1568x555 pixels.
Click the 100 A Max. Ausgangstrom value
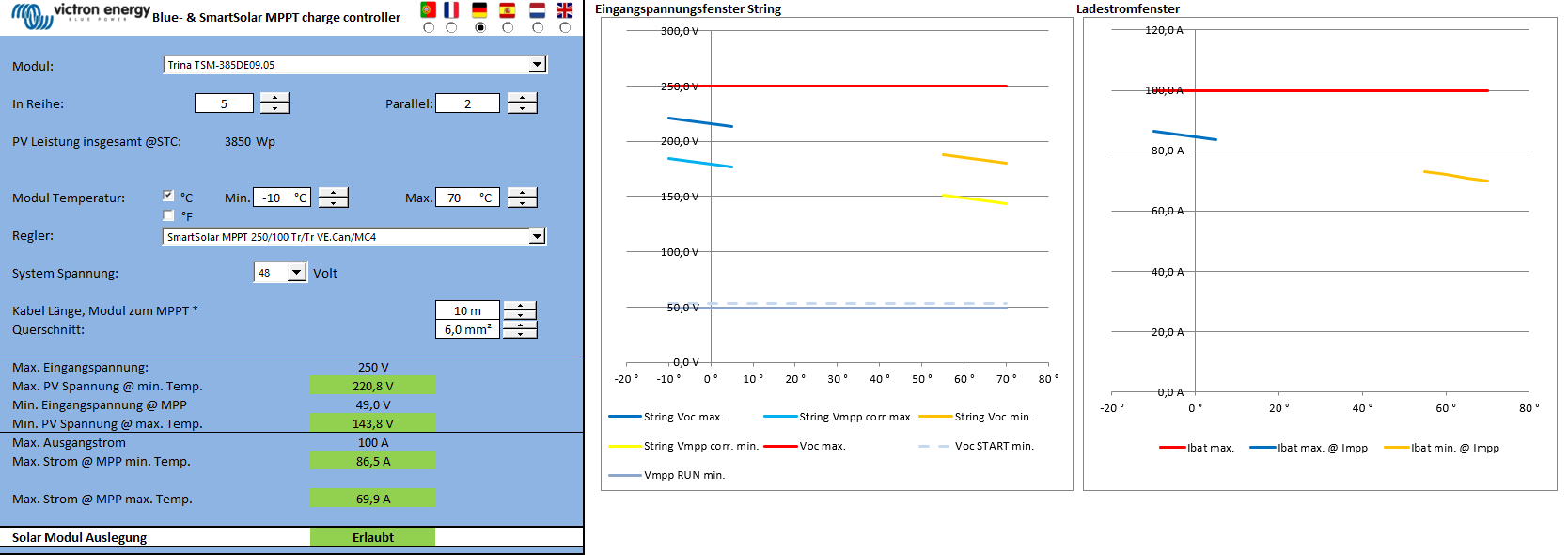(x=373, y=442)
